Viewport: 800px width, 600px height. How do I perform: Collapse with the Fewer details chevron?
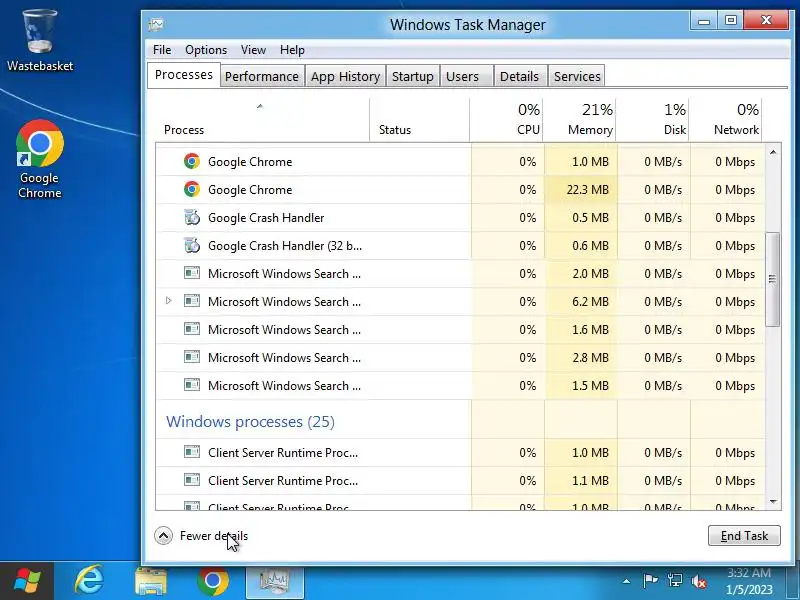point(163,536)
